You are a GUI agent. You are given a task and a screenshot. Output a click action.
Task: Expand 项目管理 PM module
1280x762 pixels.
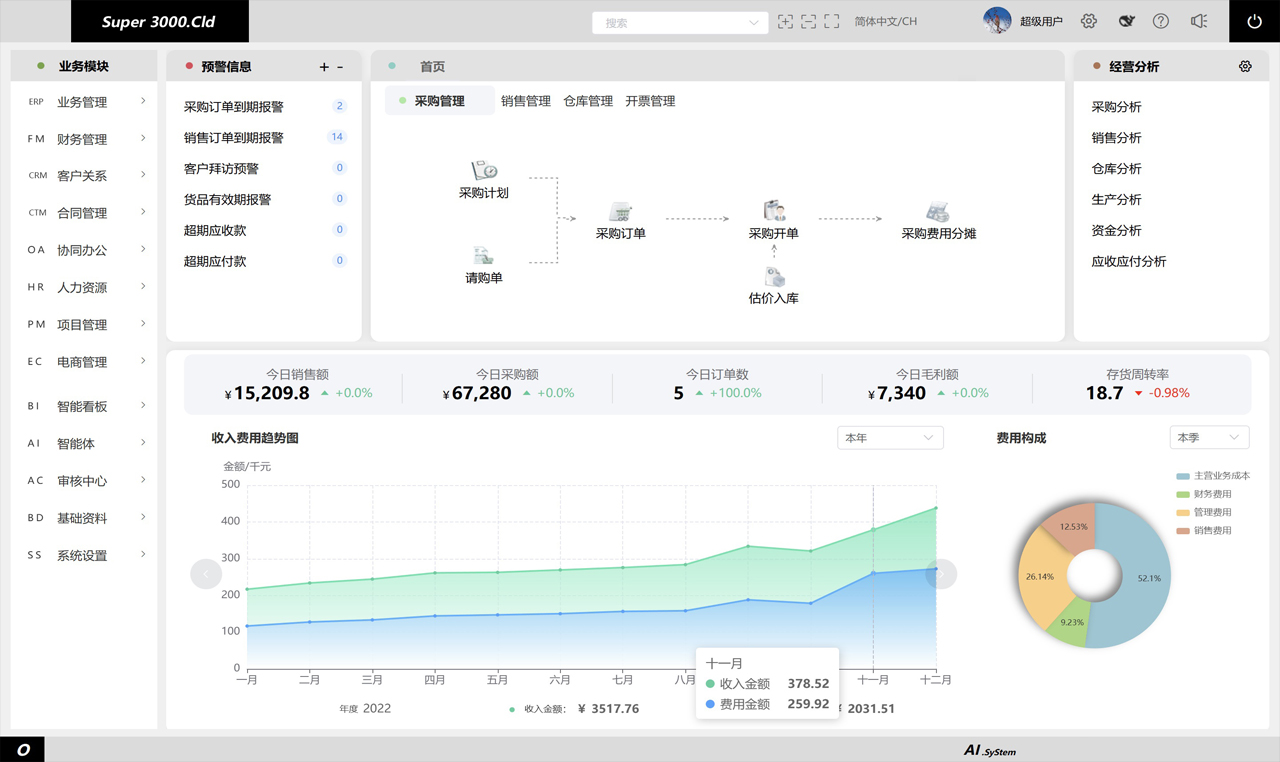[x=84, y=325]
